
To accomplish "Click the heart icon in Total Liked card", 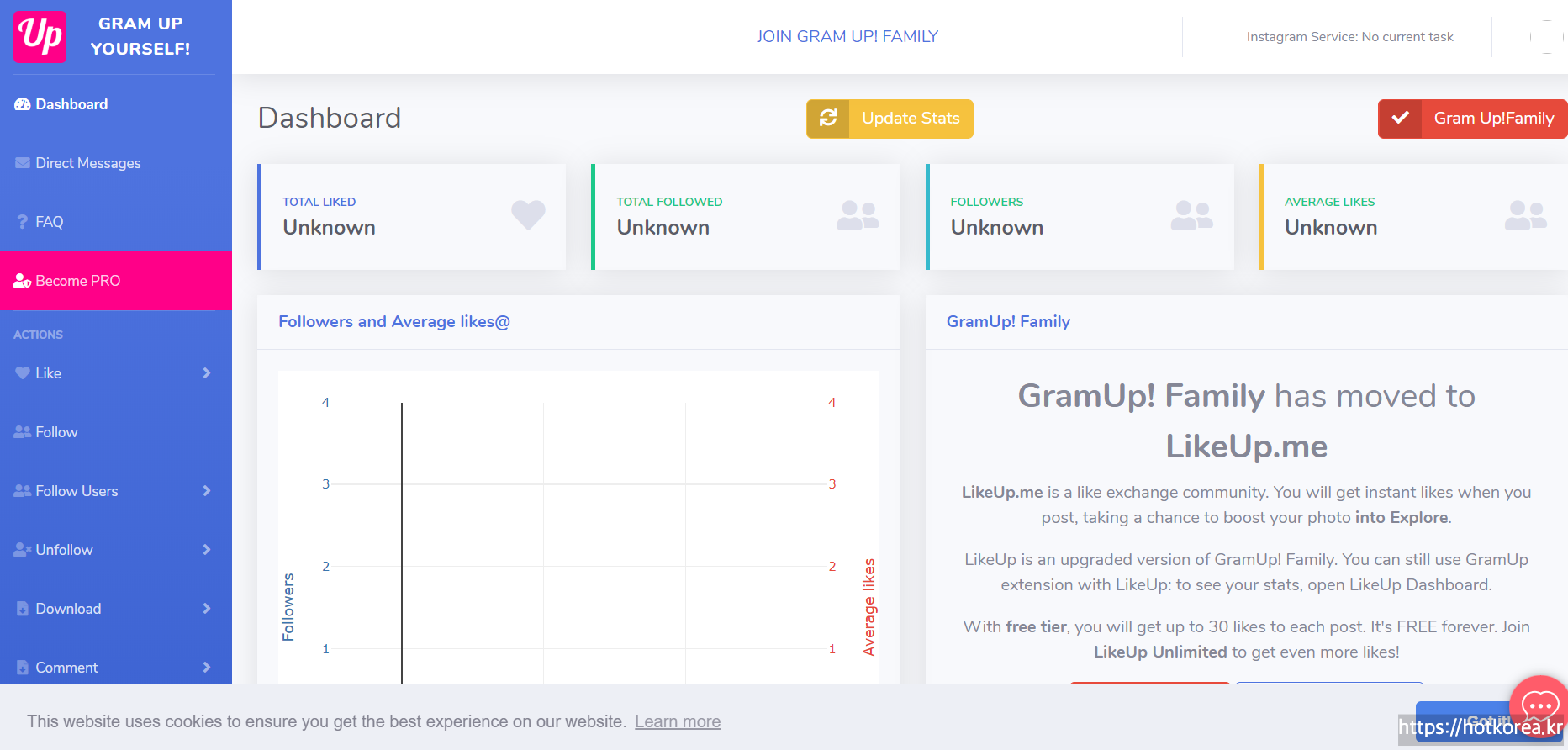I will (529, 215).
